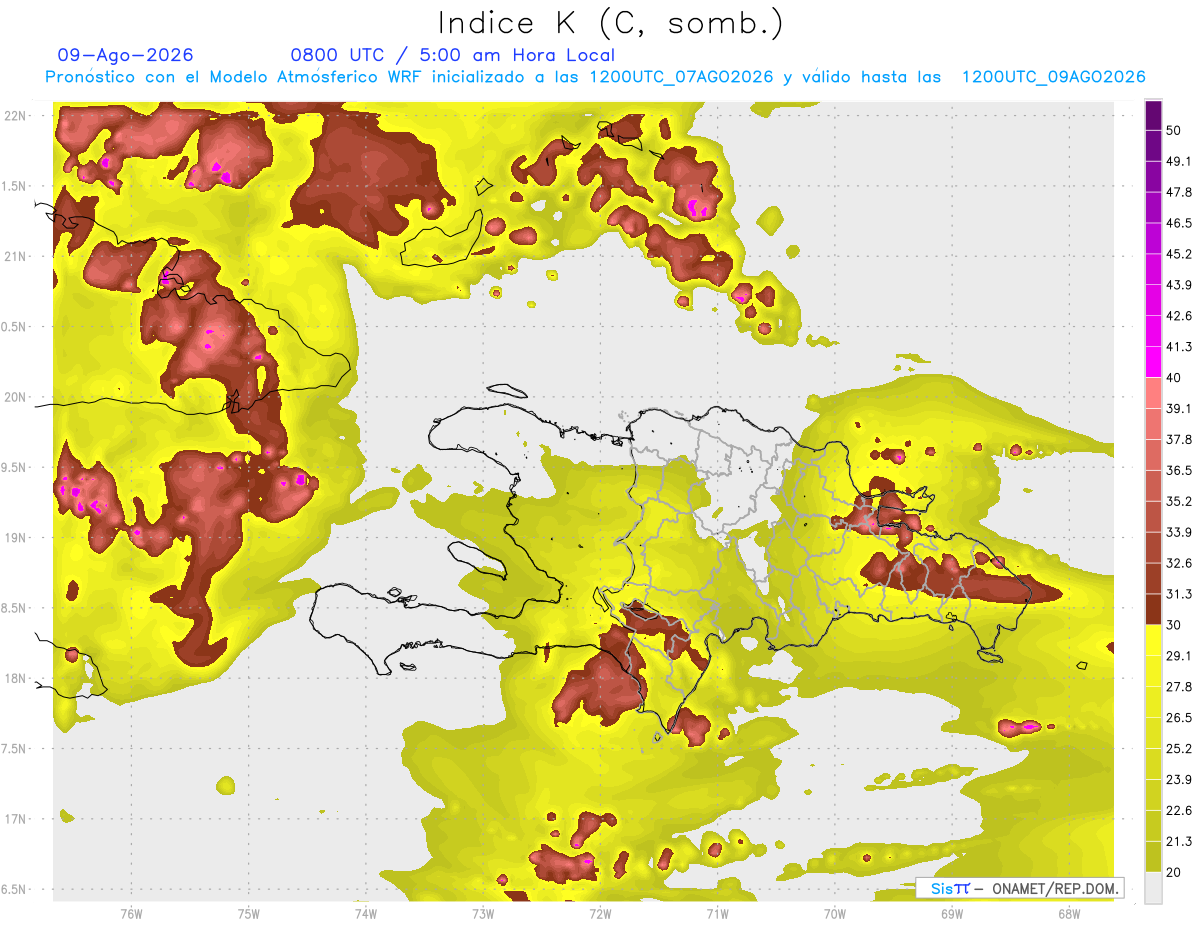Image resolution: width=1200 pixels, height=927 pixels.
Task: Click the longitude label '73W'
Action: click(483, 913)
